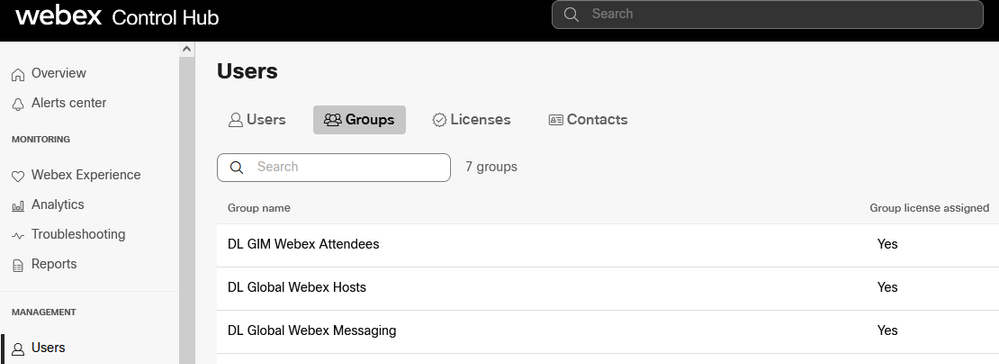Viewport: 999px width, 364px height.
Task: Switch to the Users tab
Action: coord(257,120)
